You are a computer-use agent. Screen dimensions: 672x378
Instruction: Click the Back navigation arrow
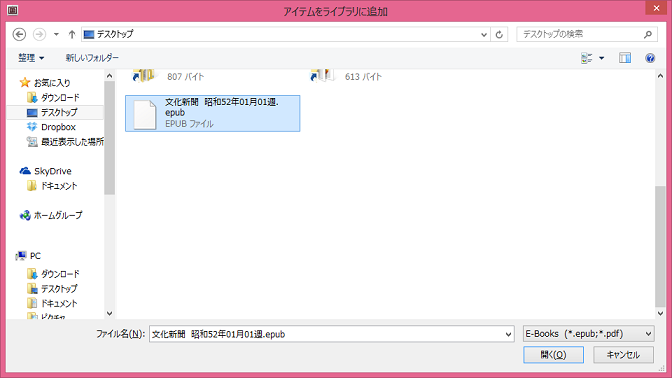[19, 34]
